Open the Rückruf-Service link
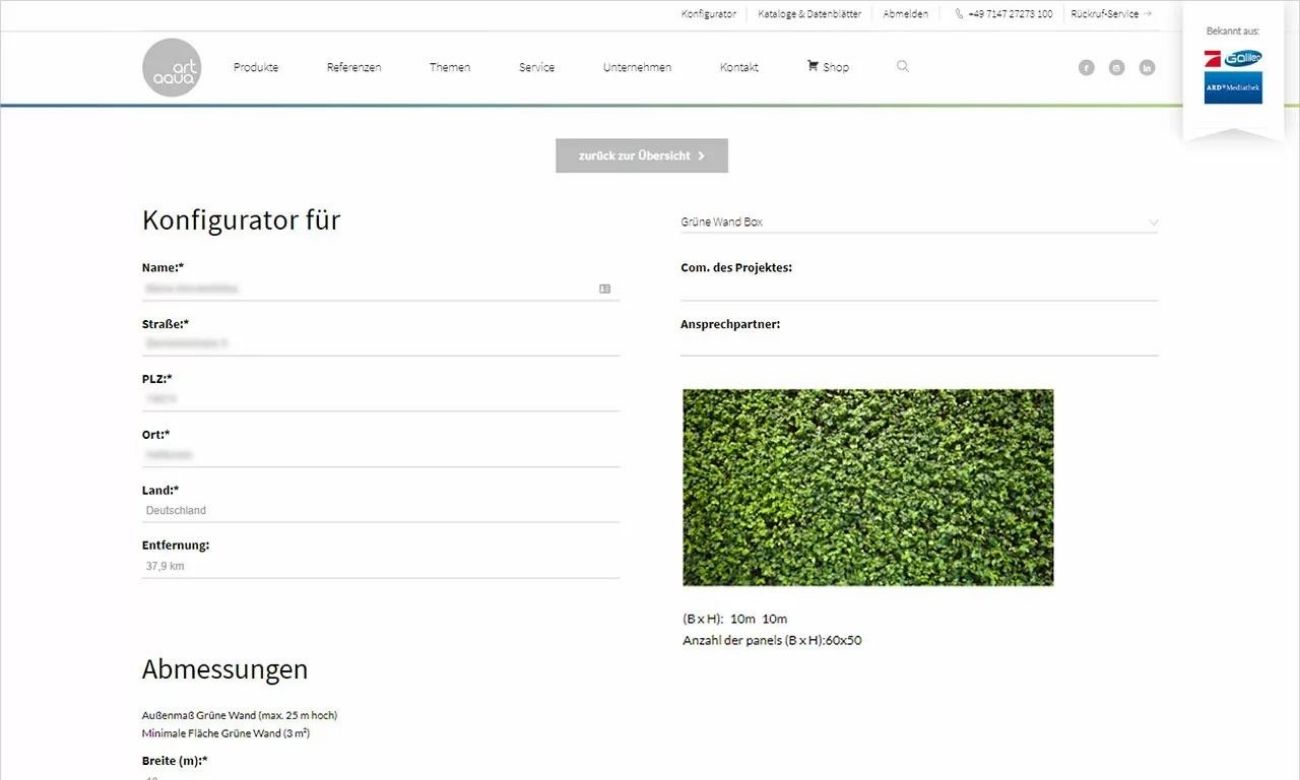The width and height of the screenshot is (1300, 780). coord(1110,14)
